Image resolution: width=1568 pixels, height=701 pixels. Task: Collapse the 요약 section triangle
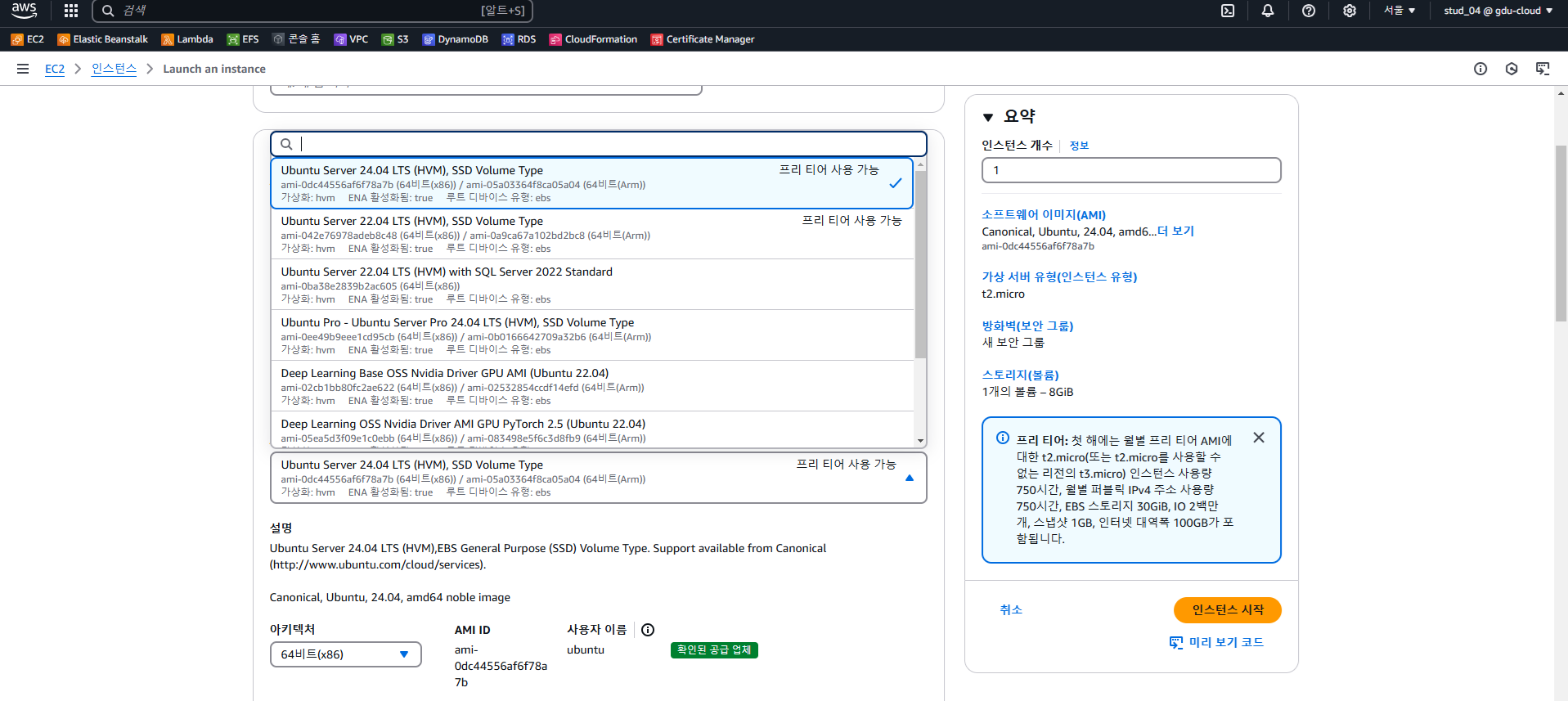coord(988,117)
